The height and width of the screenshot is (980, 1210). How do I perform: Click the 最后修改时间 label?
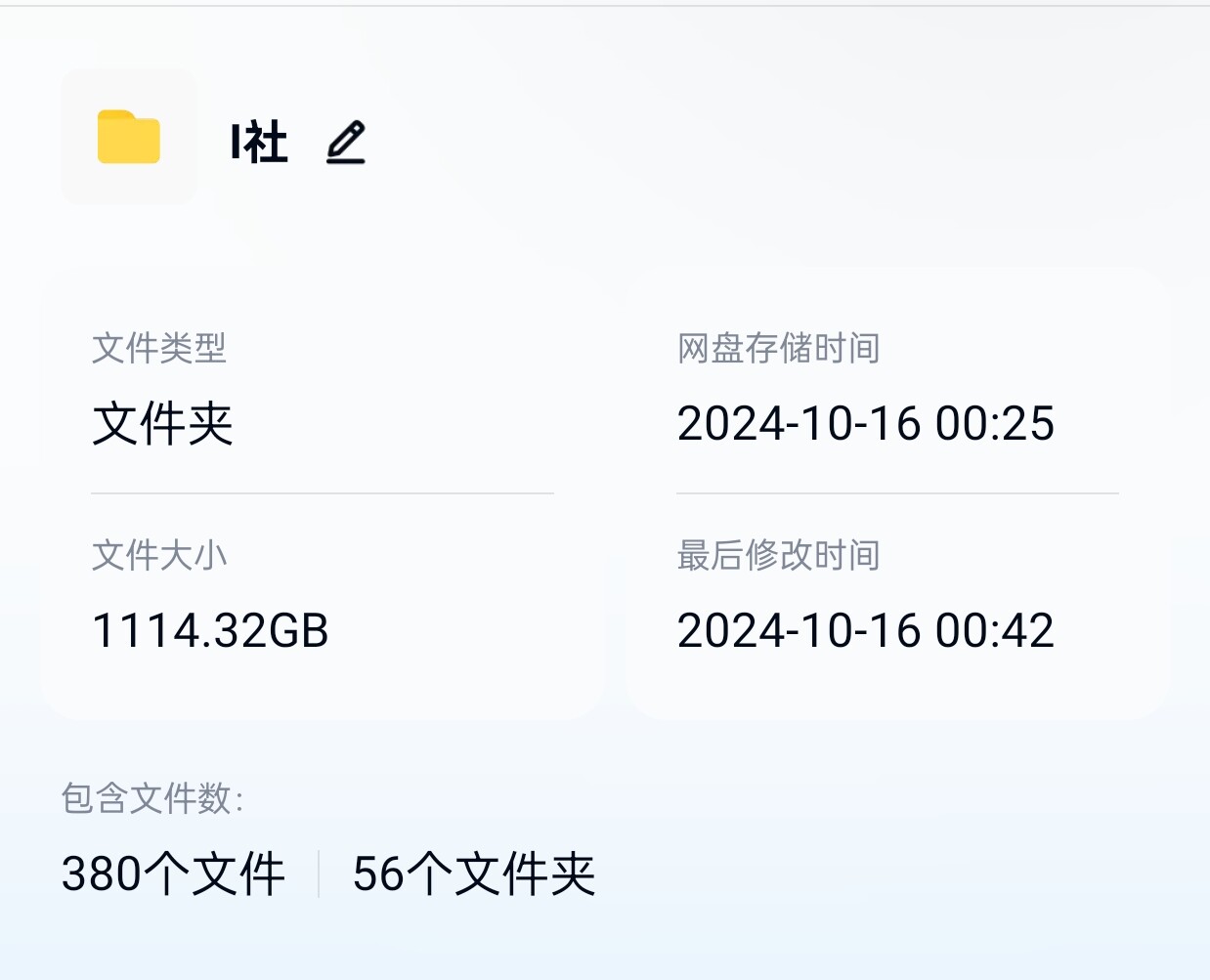coord(779,555)
